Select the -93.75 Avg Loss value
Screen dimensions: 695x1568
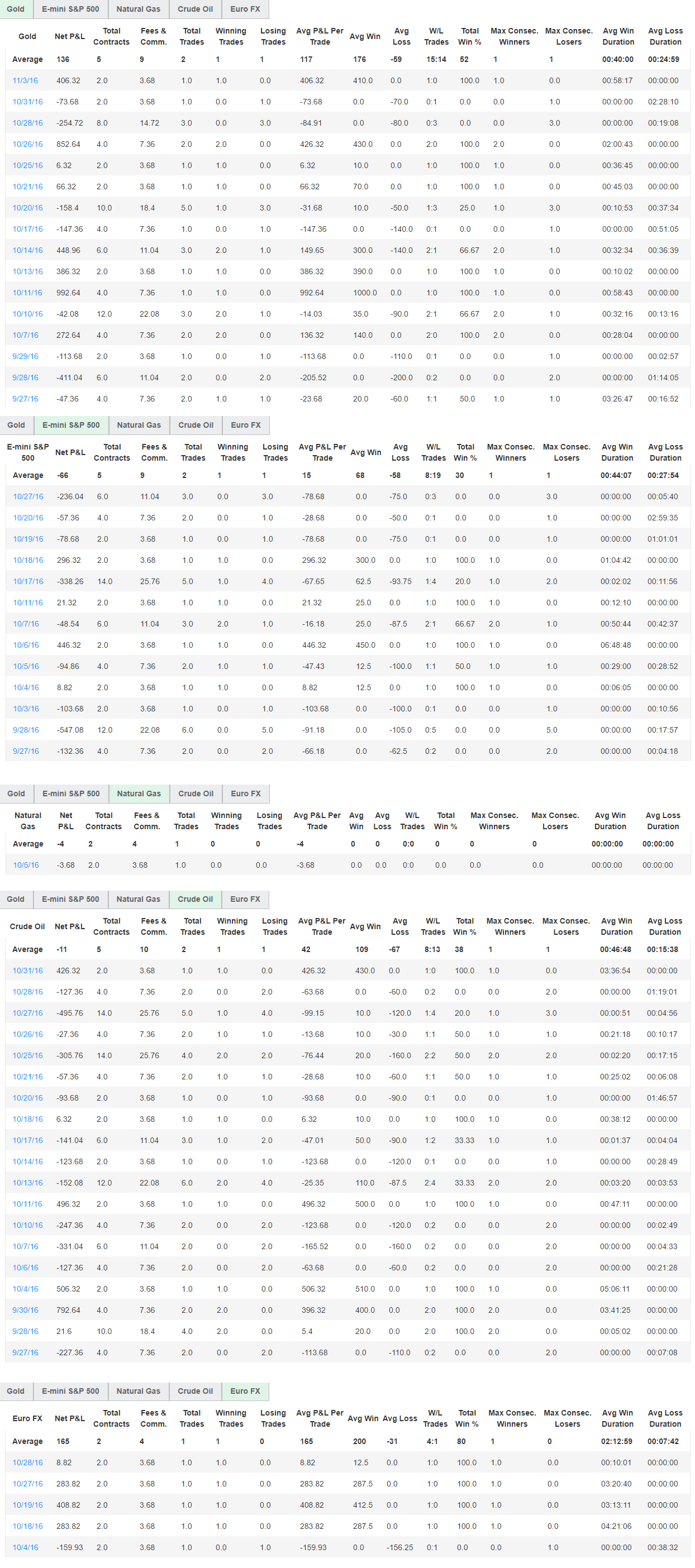click(400, 581)
